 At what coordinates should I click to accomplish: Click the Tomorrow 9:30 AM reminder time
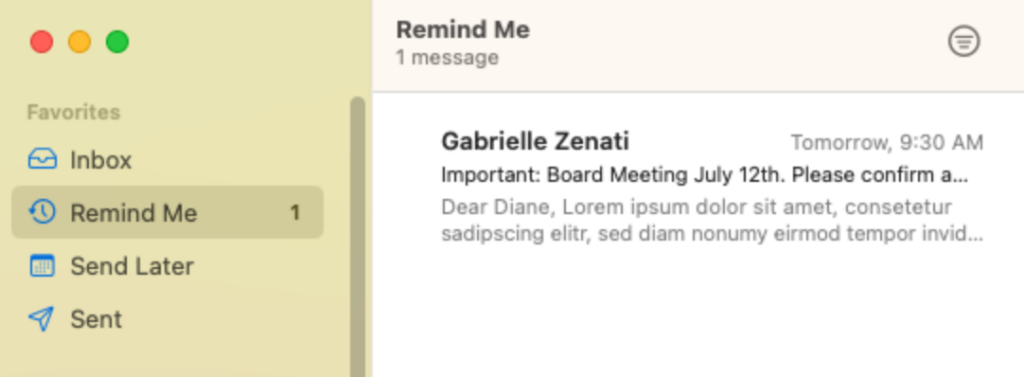(887, 142)
